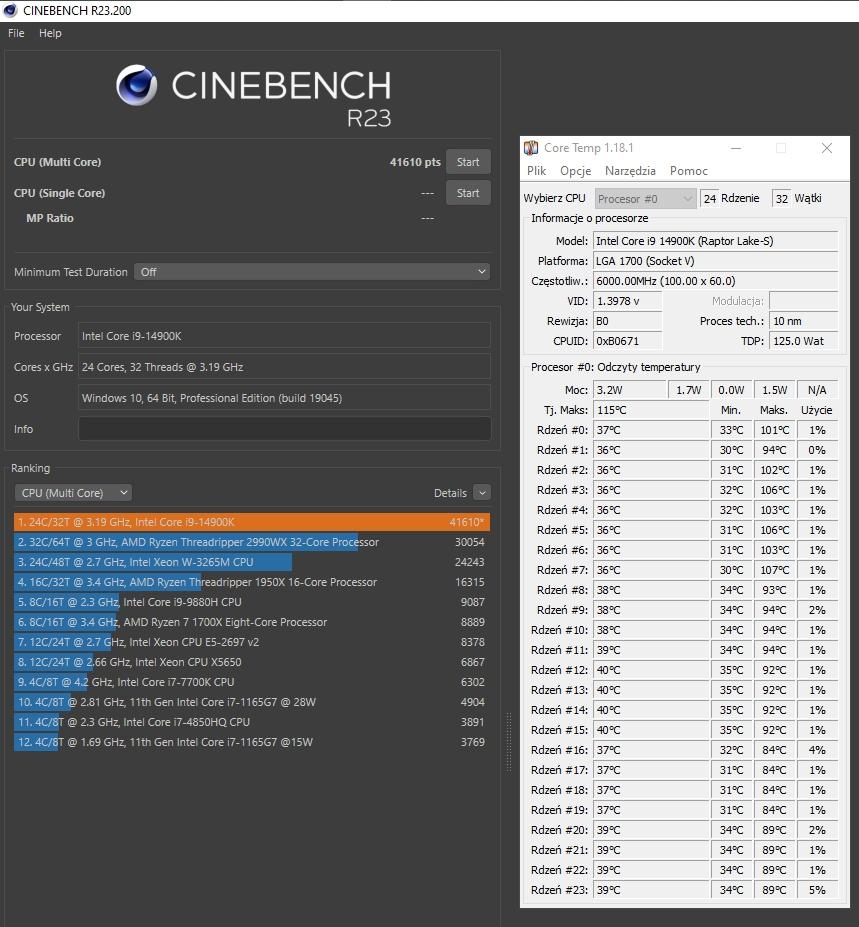This screenshot has width=859, height=927.
Task: Open the Plik menu in Core Temp
Action: pos(537,171)
